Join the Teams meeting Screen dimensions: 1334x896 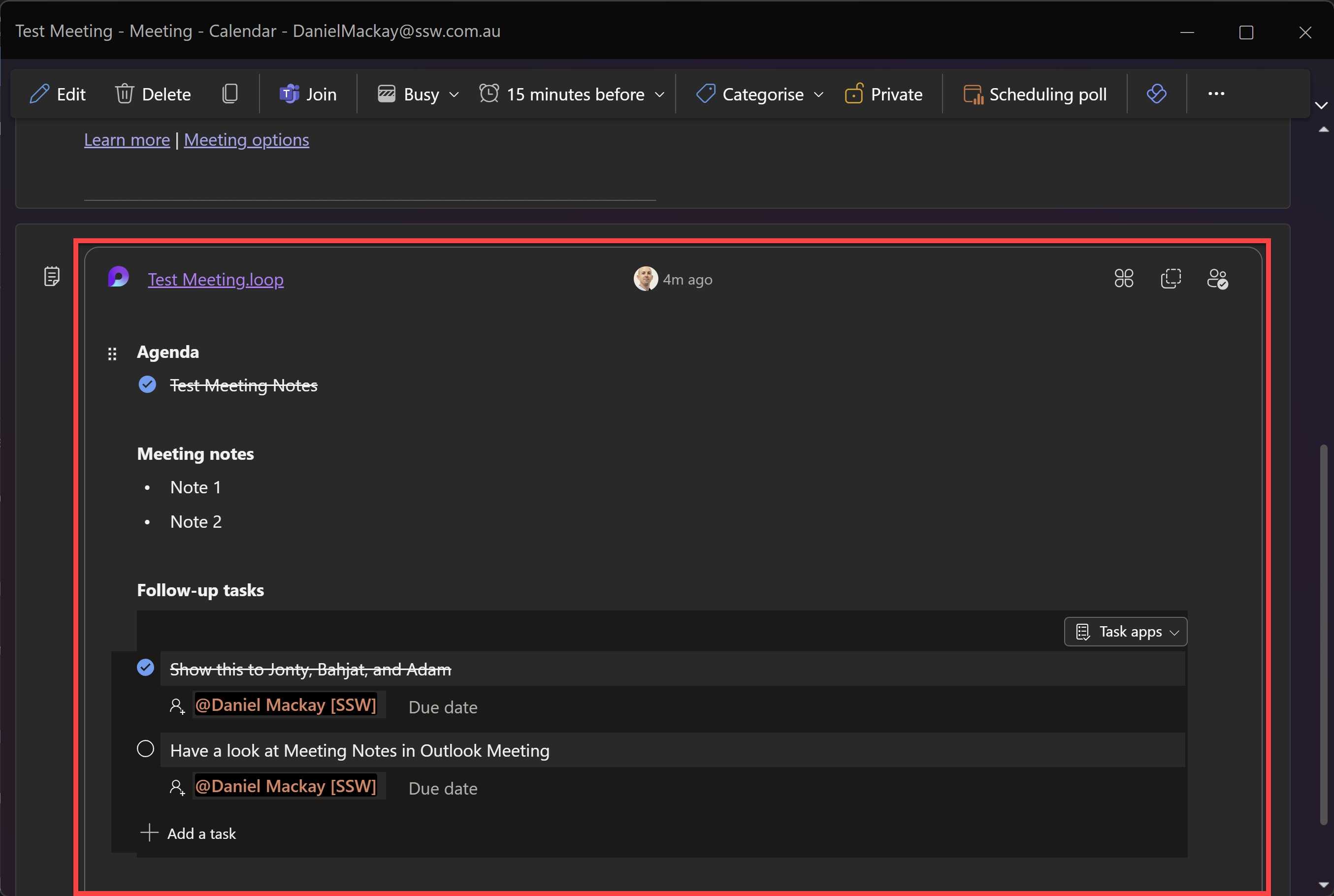pyautogui.click(x=308, y=94)
